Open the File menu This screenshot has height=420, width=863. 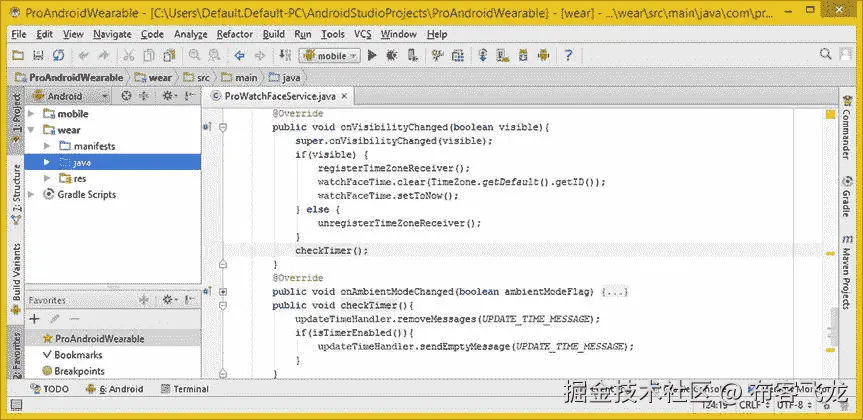click(19, 34)
